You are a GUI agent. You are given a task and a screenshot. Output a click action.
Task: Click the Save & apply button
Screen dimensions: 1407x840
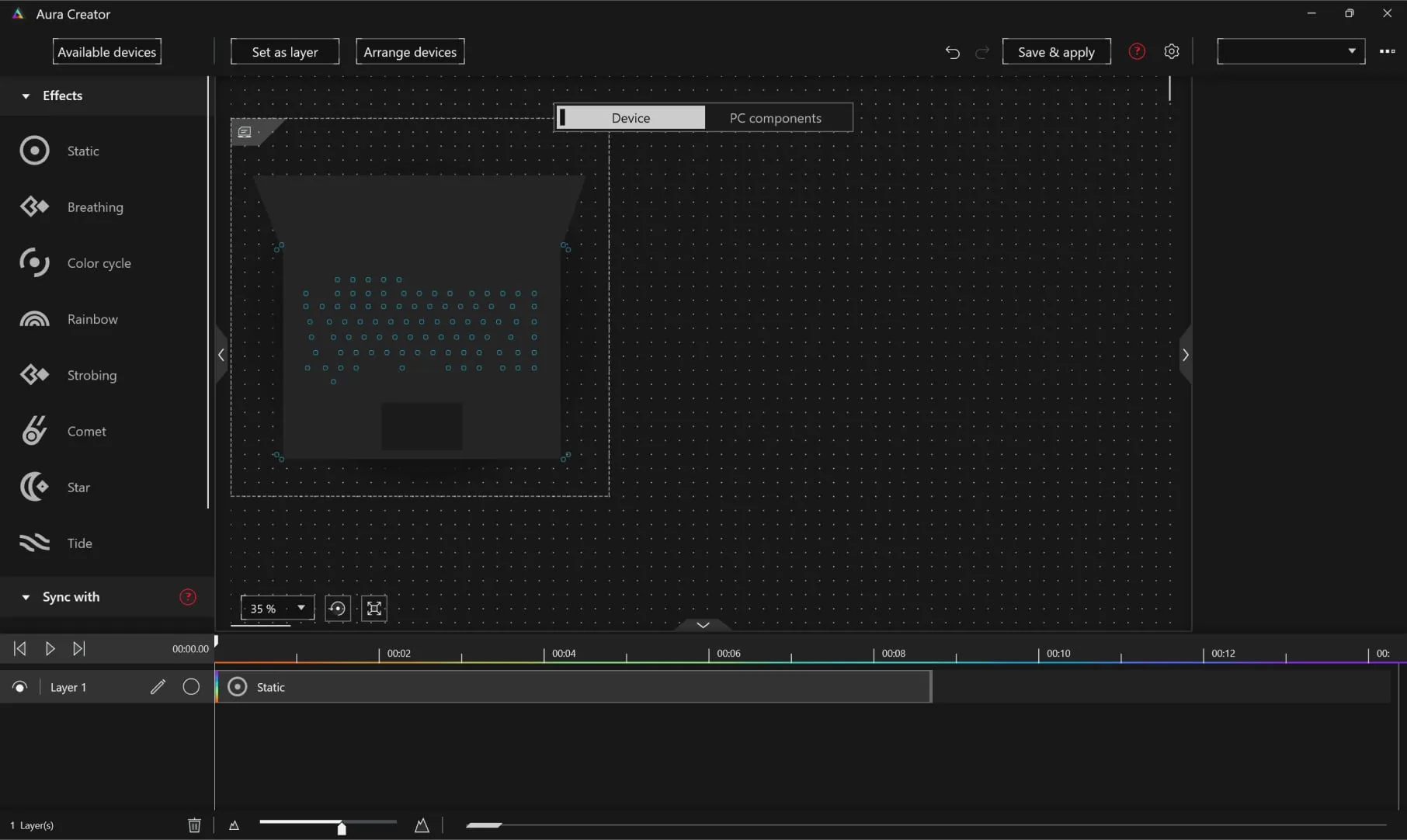(x=1056, y=52)
